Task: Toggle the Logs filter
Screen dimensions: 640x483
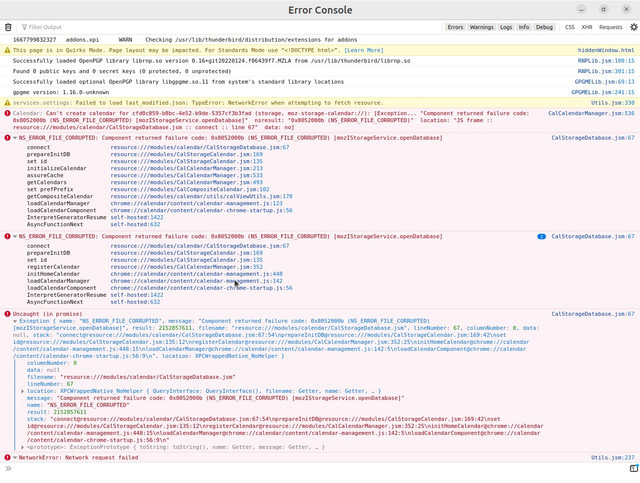Action: 506,27
